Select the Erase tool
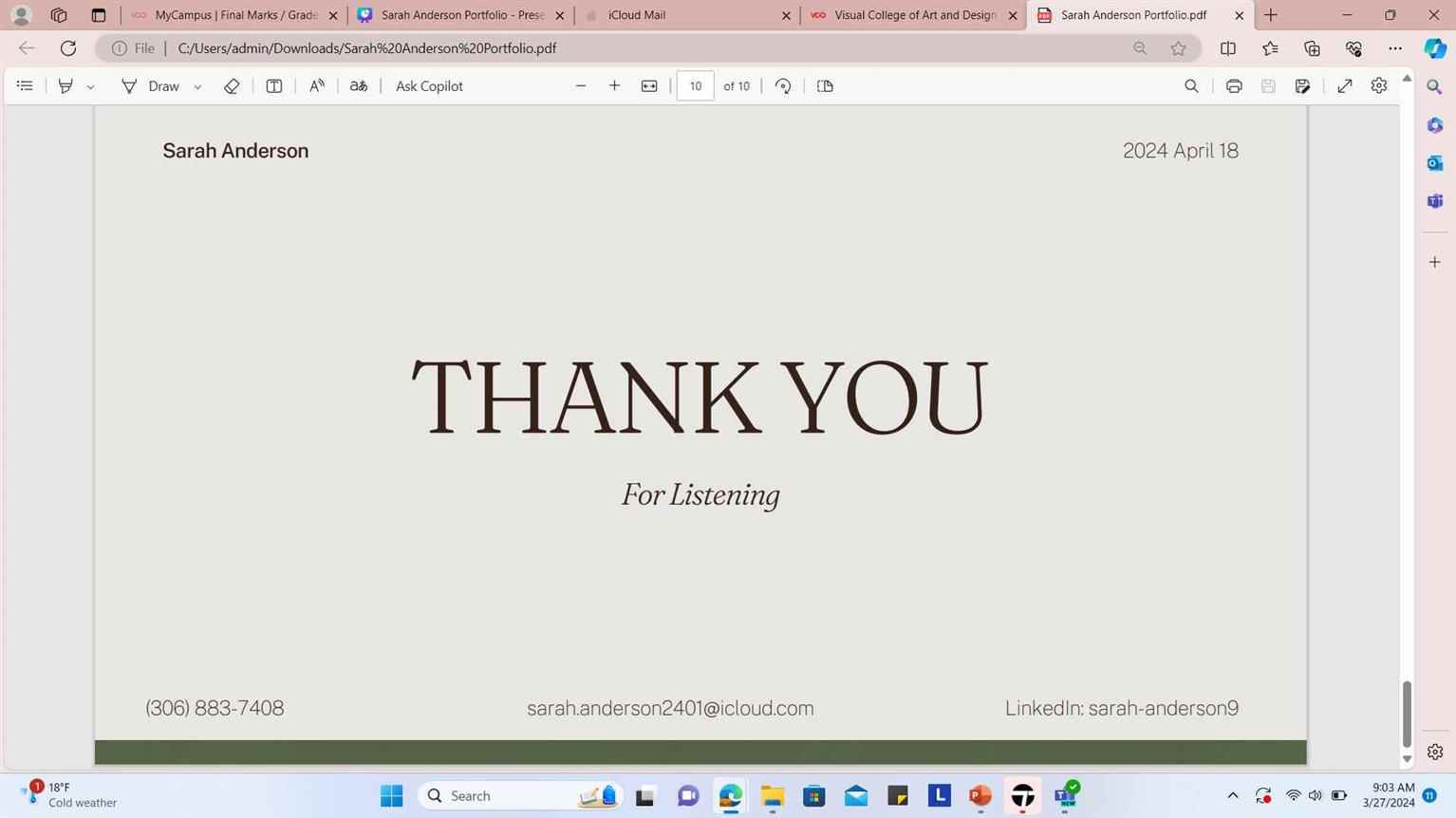Image resolution: width=1456 pixels, height=818 pixels. point(232,86)
